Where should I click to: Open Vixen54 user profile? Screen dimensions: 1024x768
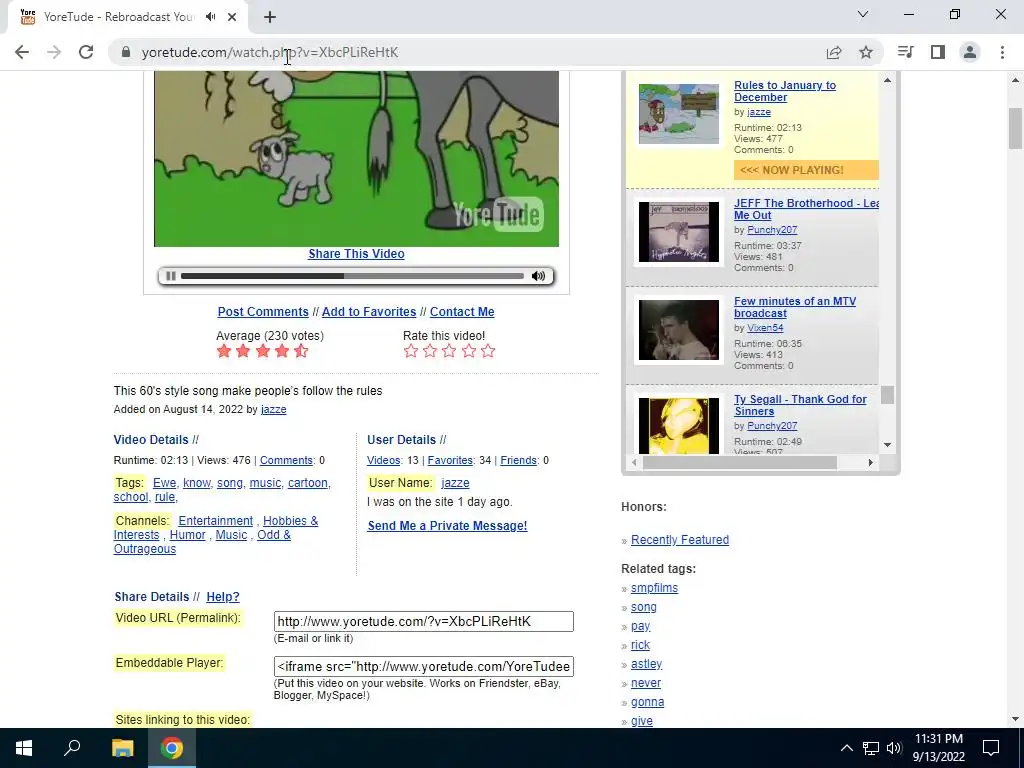[765, 328]
